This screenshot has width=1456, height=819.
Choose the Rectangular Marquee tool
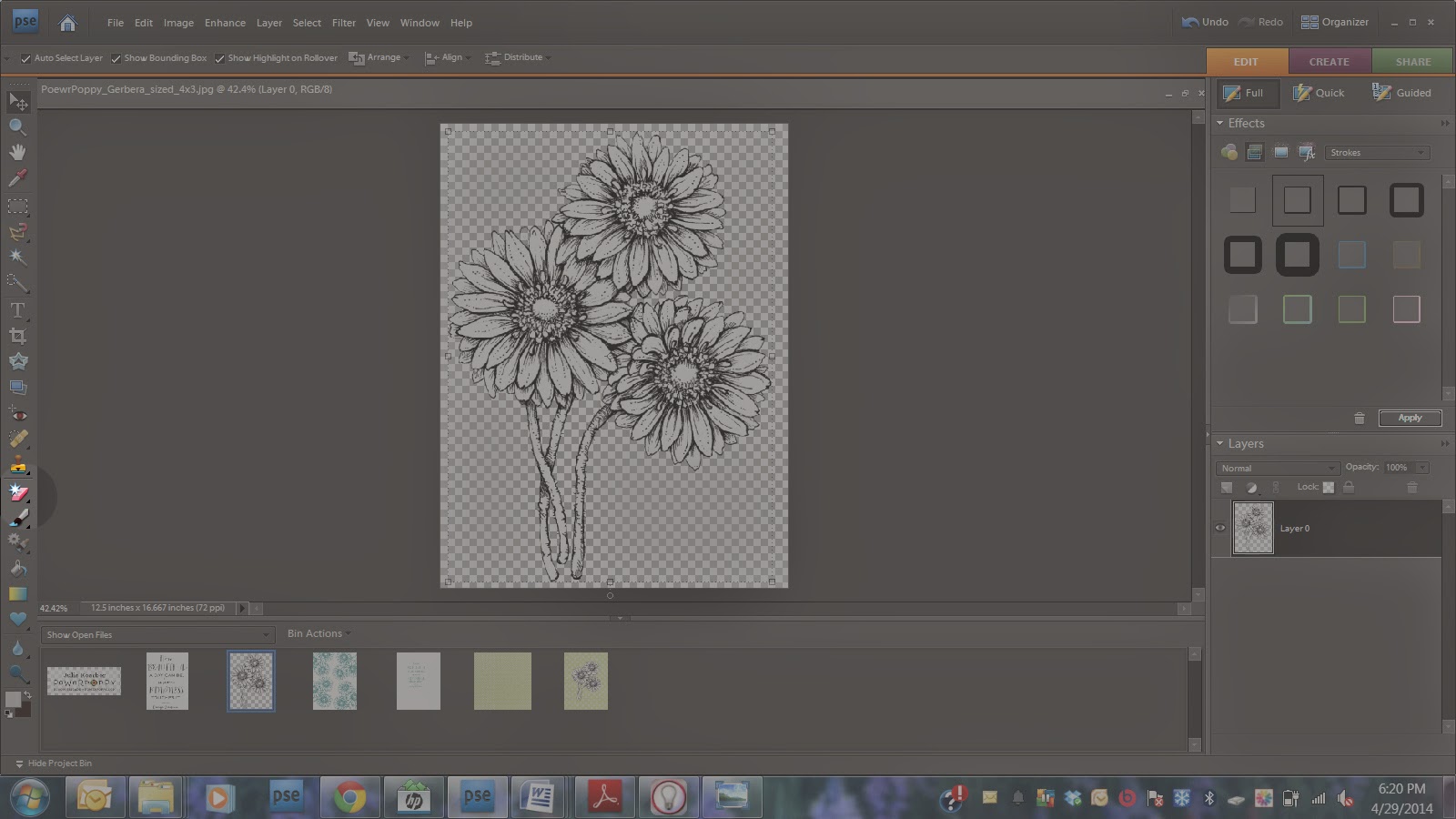click(x=17, y=207)
